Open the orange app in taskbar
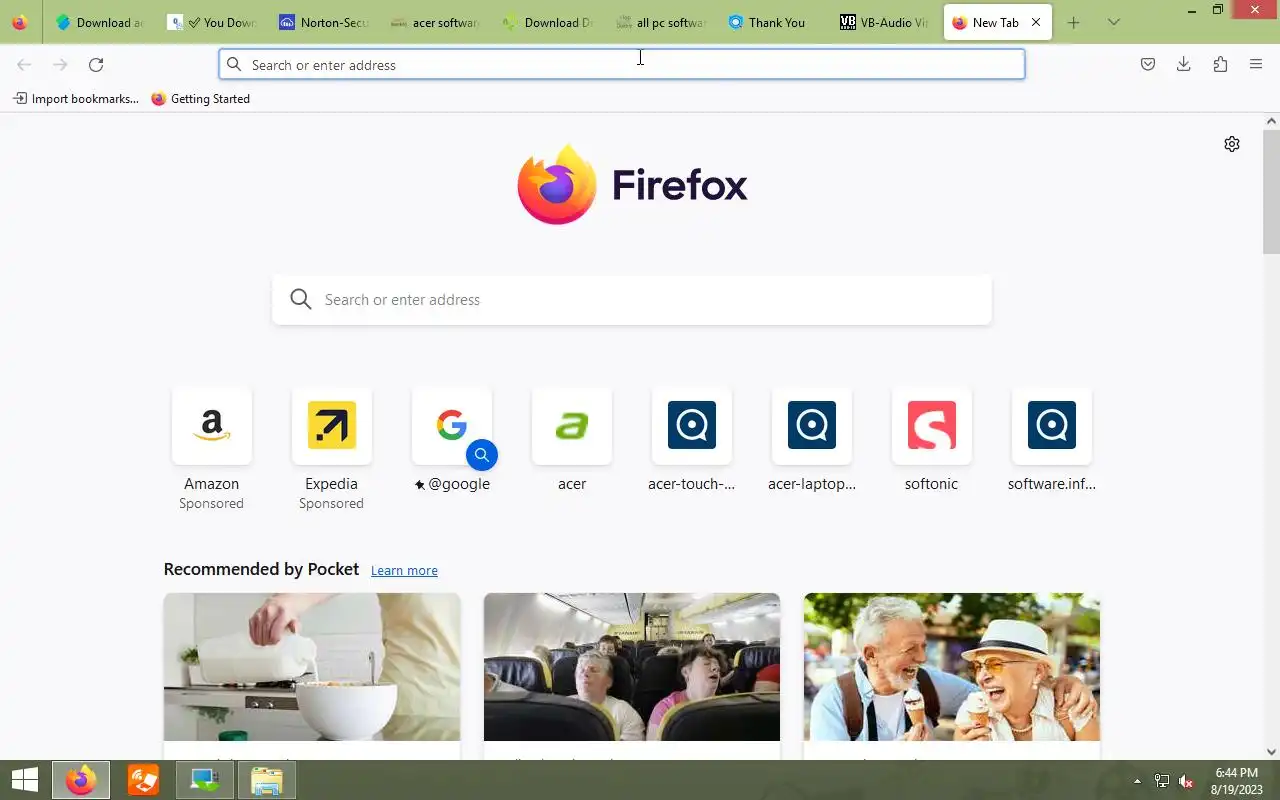The height and width of the screenshot is (800, 1280). 143,780
